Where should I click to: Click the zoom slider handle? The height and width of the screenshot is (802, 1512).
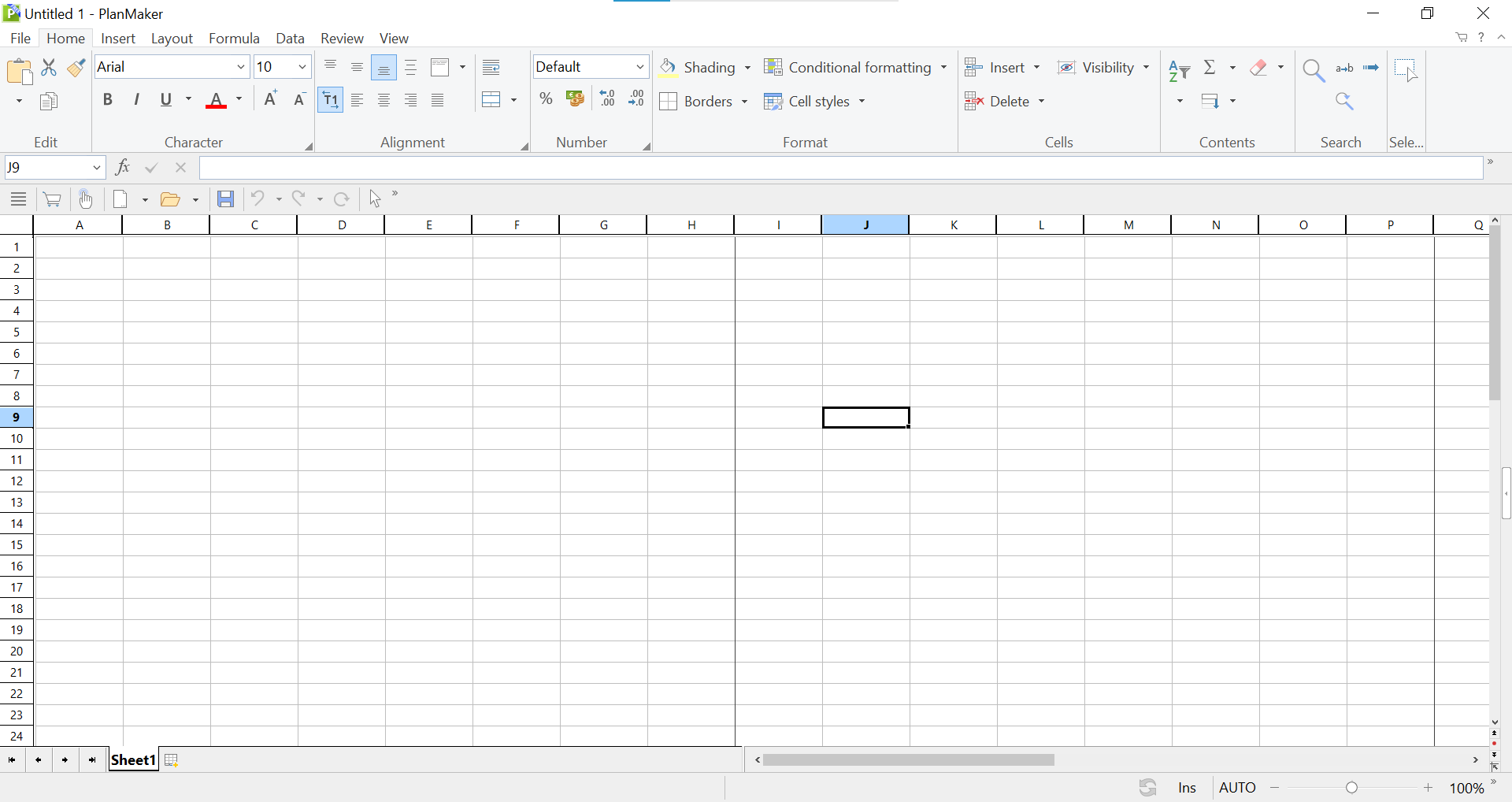1352,788
